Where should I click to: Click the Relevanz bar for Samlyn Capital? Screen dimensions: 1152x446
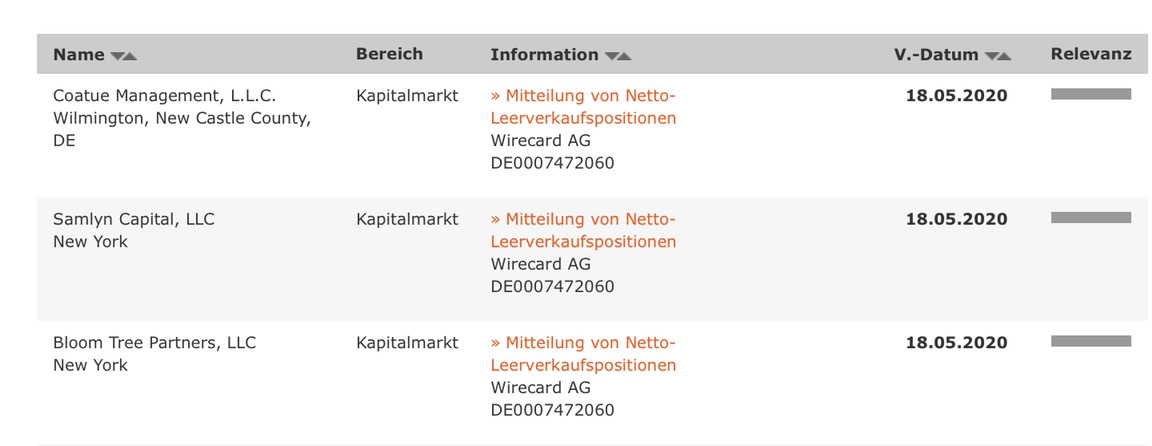click(x=1090, y=217)
